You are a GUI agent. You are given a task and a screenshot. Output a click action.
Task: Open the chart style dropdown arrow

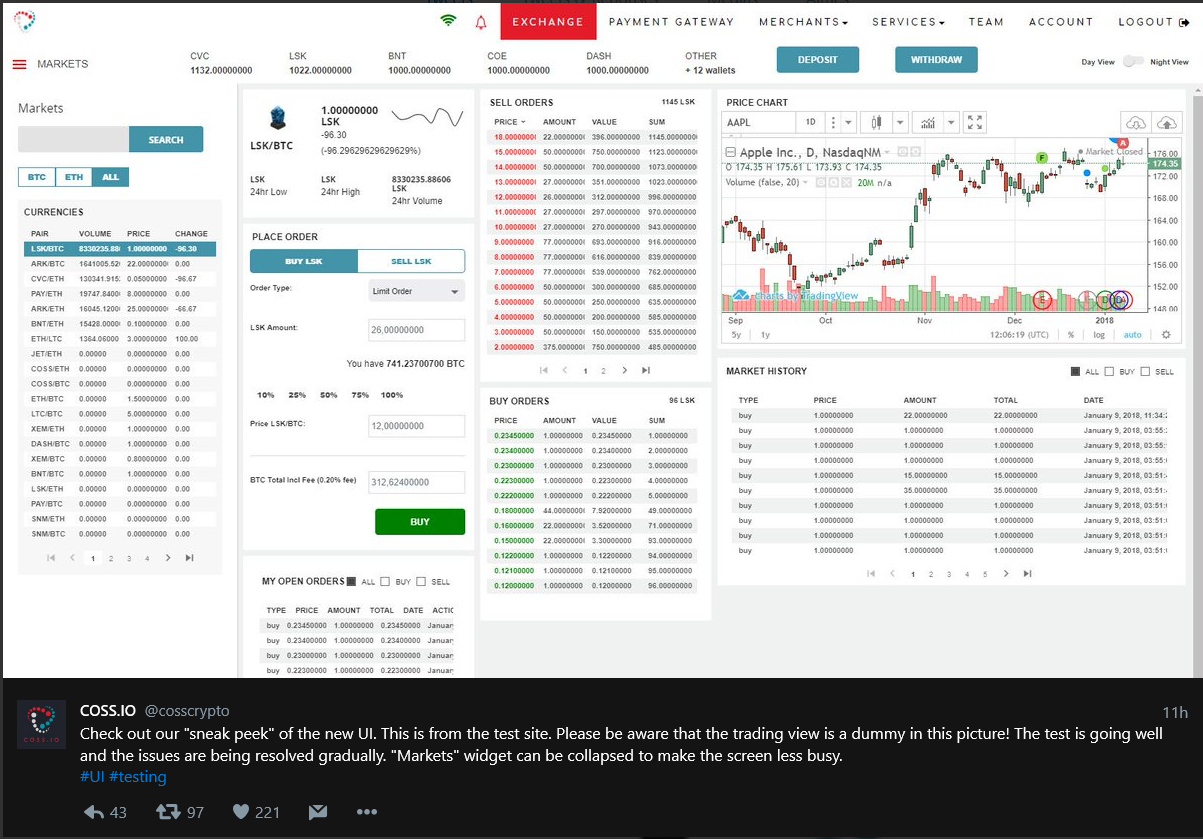[900, 122]
